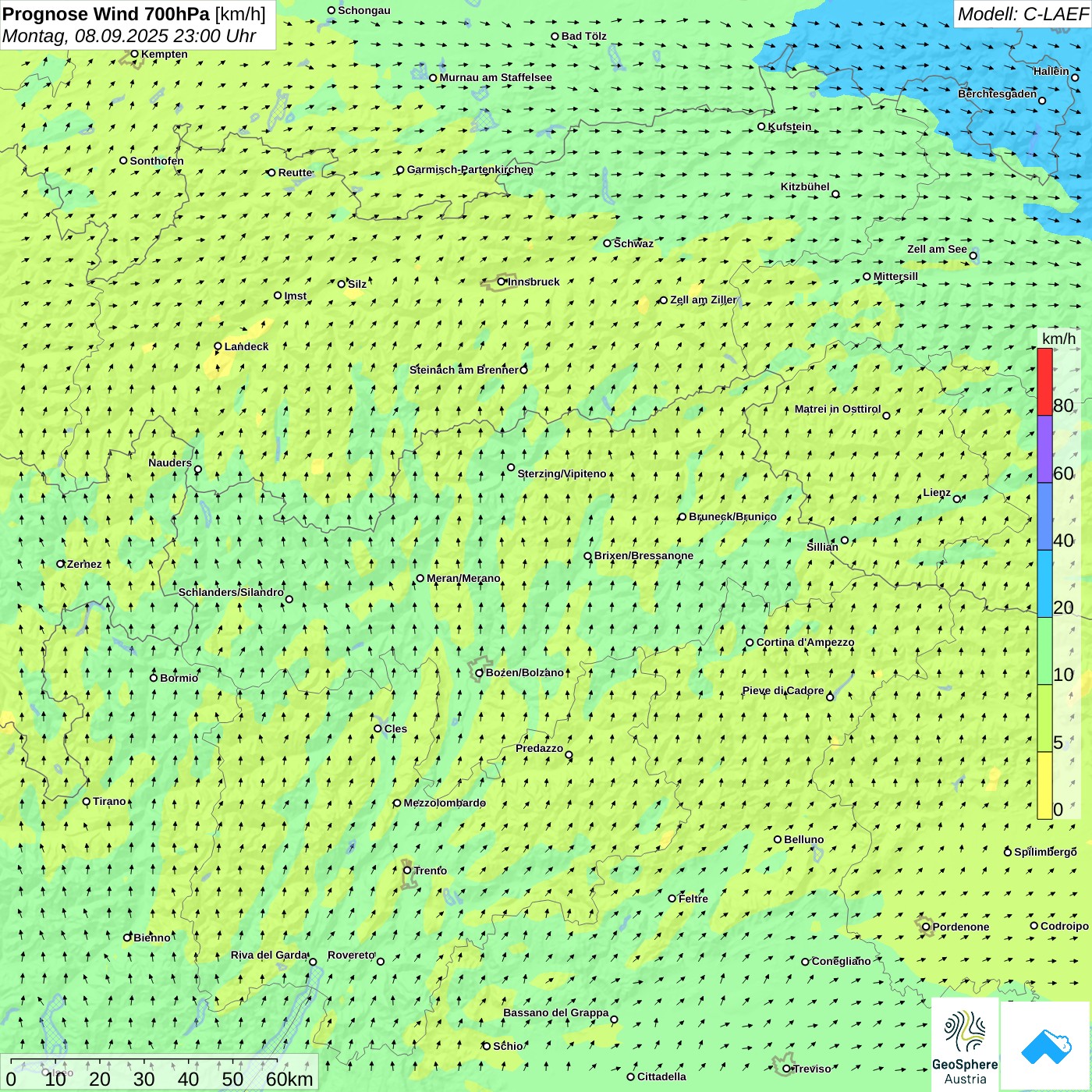This screenshot has height=1092, width=1092.
Task: Click the Riva del Garda label
Action: [x=269, y=955]
